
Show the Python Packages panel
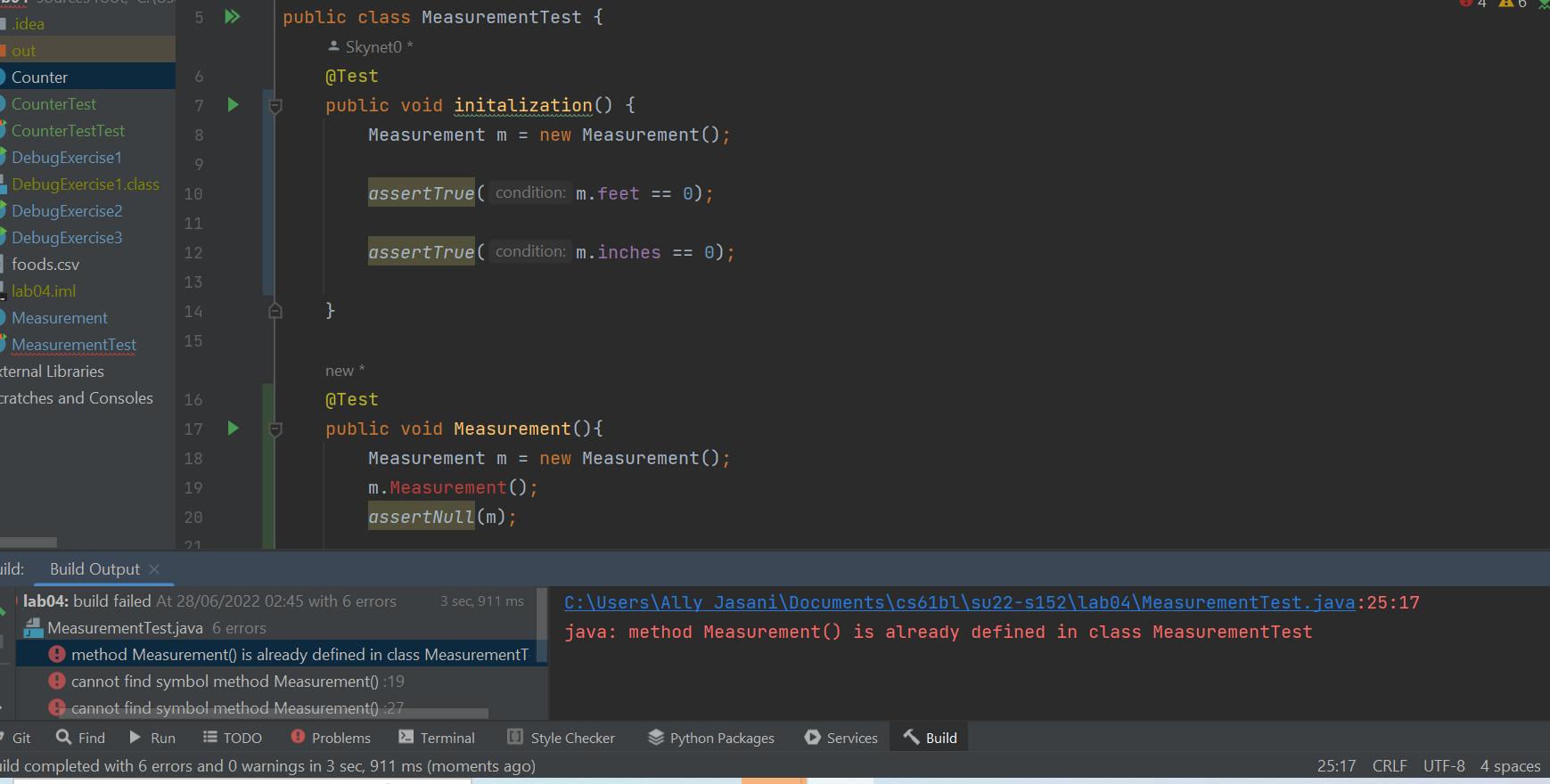tap(711, 738)
